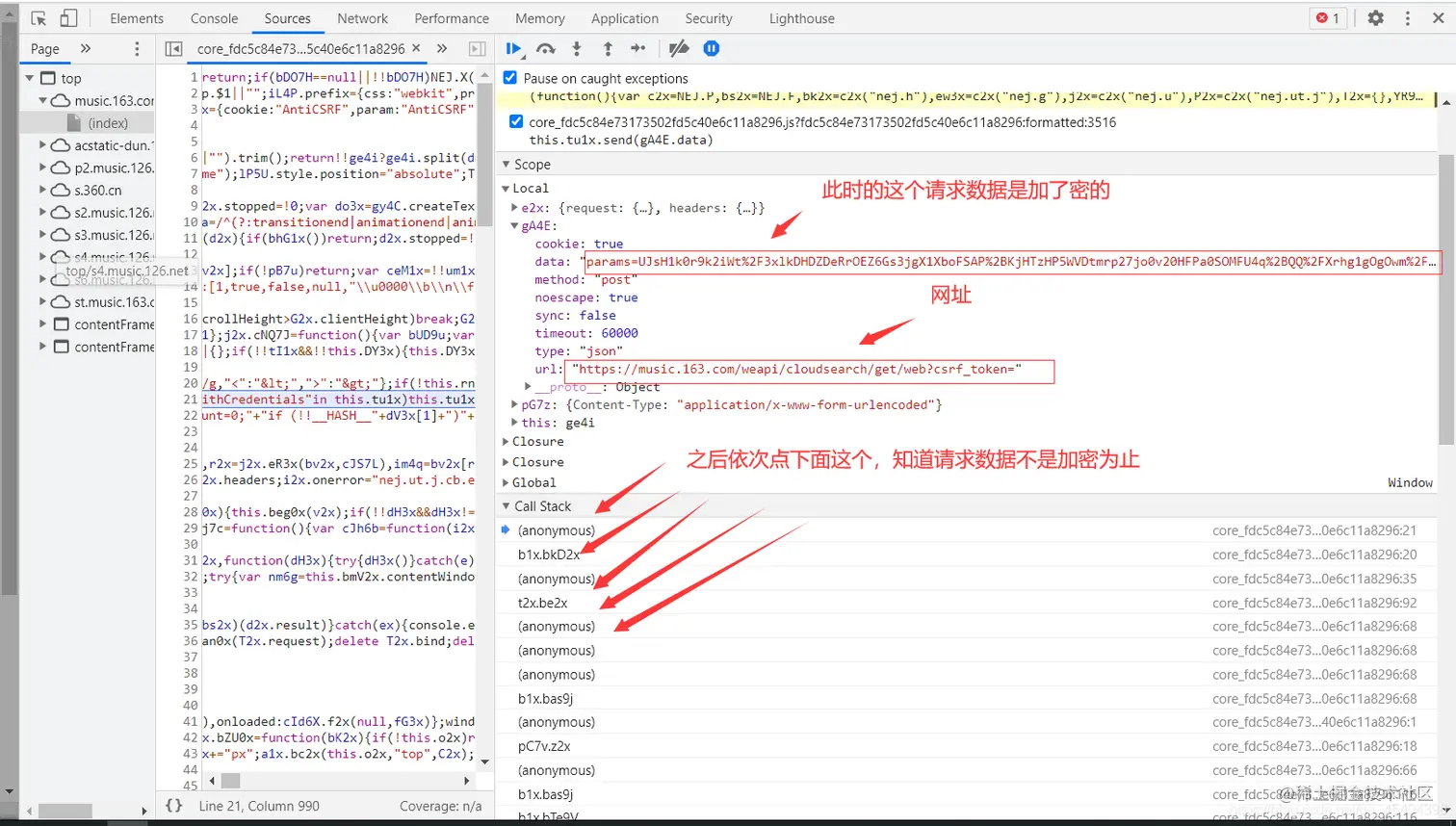Viewport: 1456px width, 826px height.
Task: Switch to the Console tab
Action: [214, 18]
